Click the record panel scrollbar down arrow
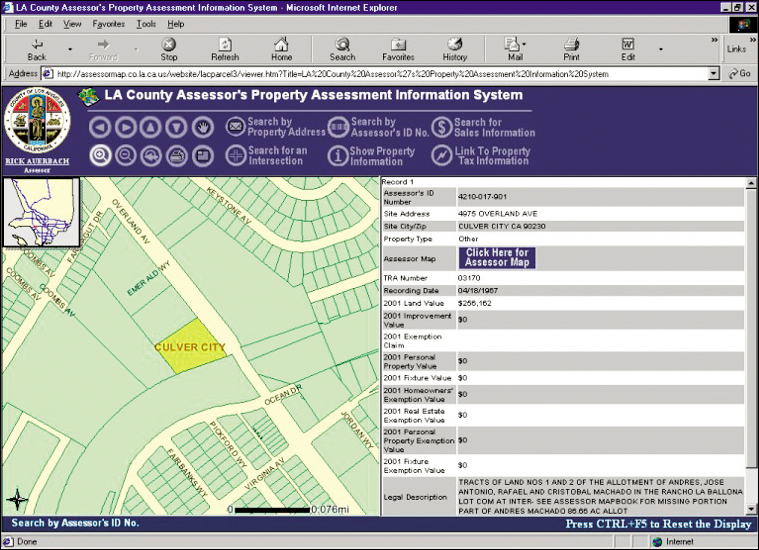The width and height of the screenshot is (759, 550). click(751, 509)
